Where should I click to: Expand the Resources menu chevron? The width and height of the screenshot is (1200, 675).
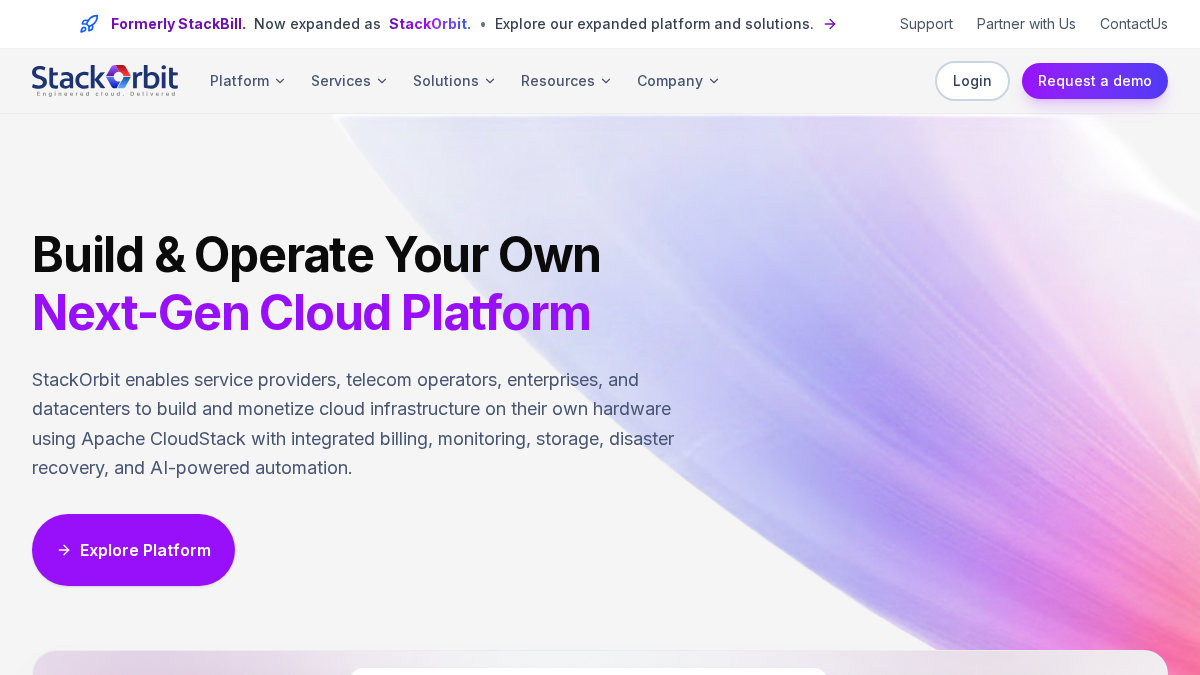click(x=606, y=81)
